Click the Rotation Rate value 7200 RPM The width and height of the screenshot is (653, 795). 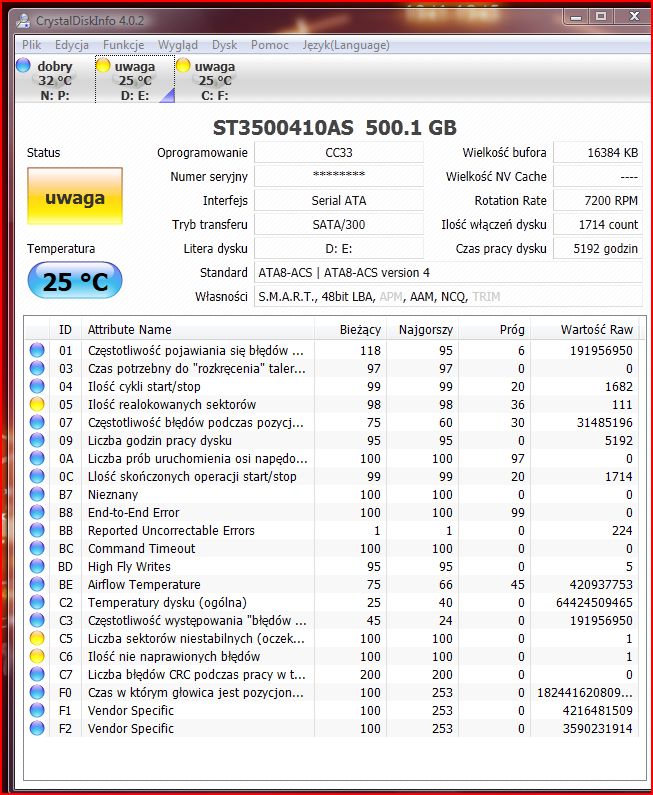(598, 200)
